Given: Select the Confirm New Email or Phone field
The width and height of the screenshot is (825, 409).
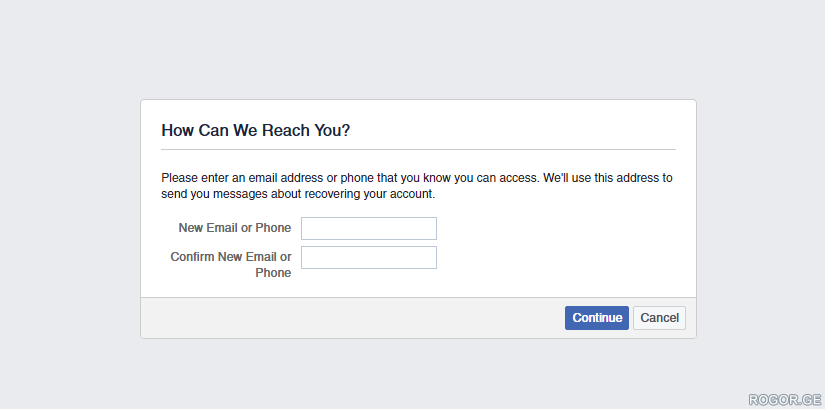Looking at the screenshot, I should (368, 257).
